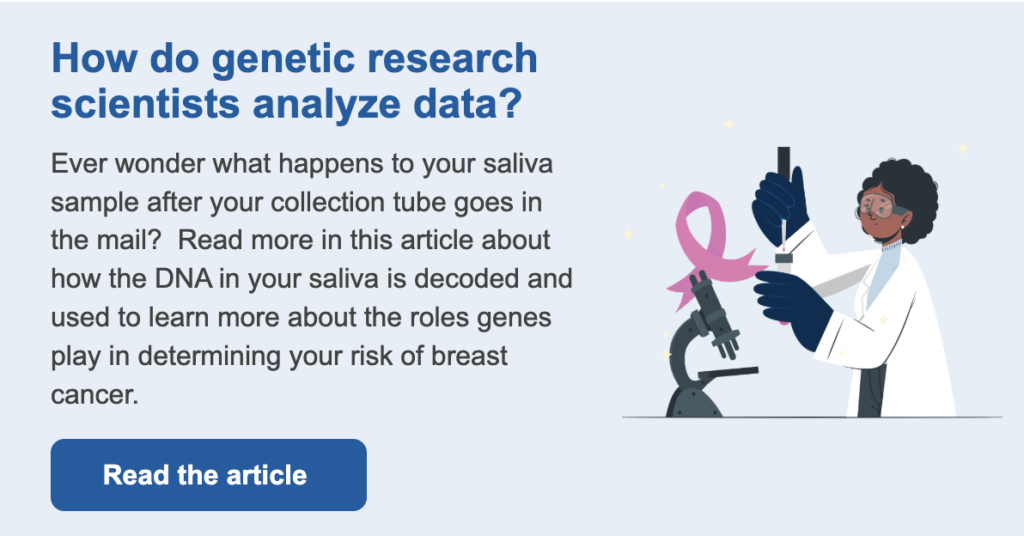1024x536 pixels.
Task: Click the sparkle star above scientist's hair
Action: 962,148
